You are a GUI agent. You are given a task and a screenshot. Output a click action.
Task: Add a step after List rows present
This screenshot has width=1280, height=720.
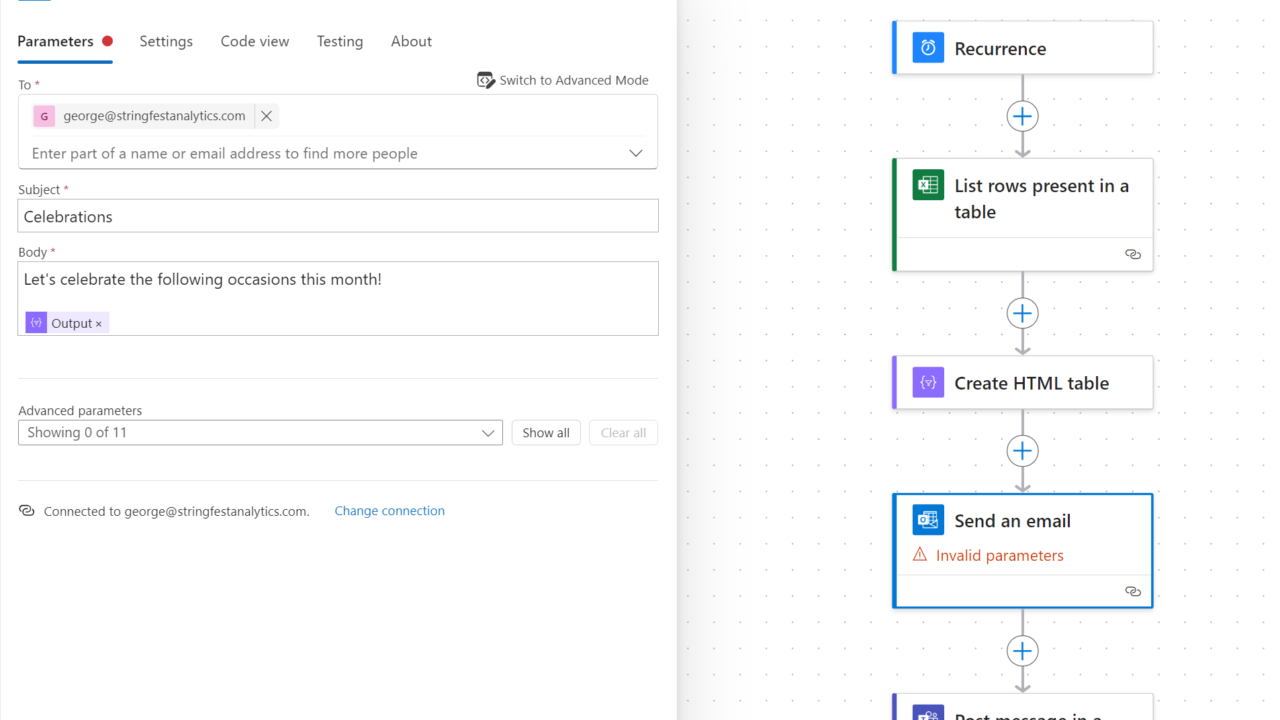coord(1022,313)
